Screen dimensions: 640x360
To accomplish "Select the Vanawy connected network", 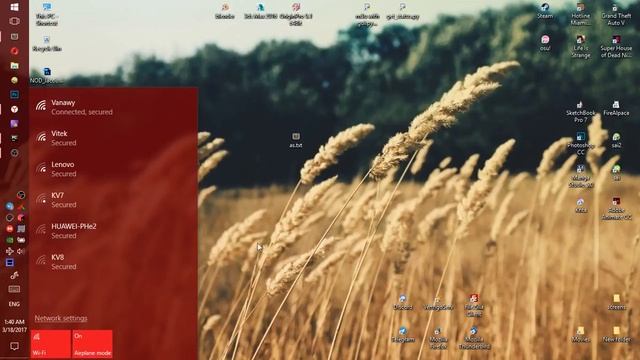I will coord(114,107).
